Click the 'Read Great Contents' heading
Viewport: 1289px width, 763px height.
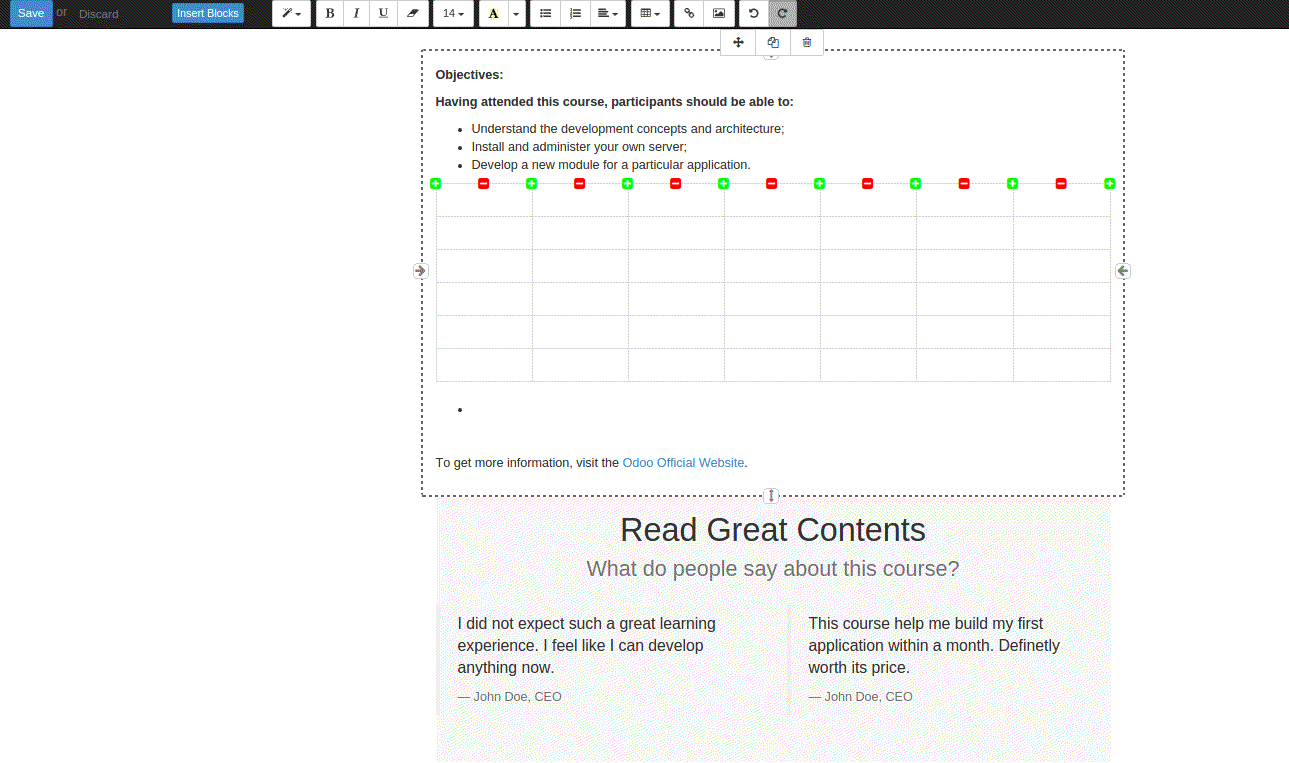point(773,529)
